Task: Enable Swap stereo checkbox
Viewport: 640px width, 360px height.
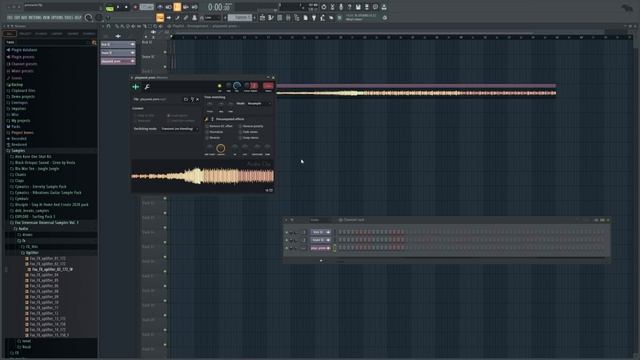Action: coord(240,138)
